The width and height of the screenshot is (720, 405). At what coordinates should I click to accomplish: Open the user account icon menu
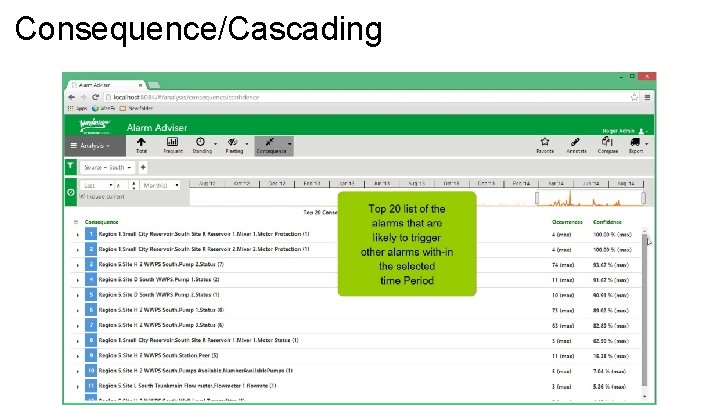(x=641, y=131)
